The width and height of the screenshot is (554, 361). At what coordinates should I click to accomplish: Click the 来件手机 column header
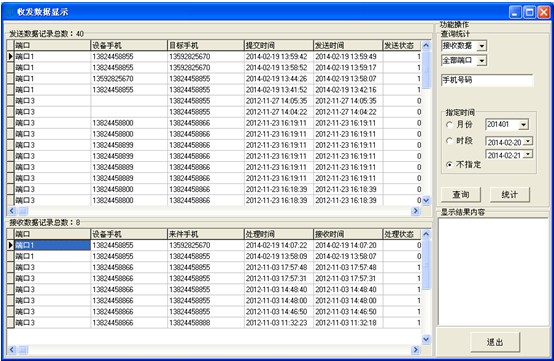pos(206,234)
